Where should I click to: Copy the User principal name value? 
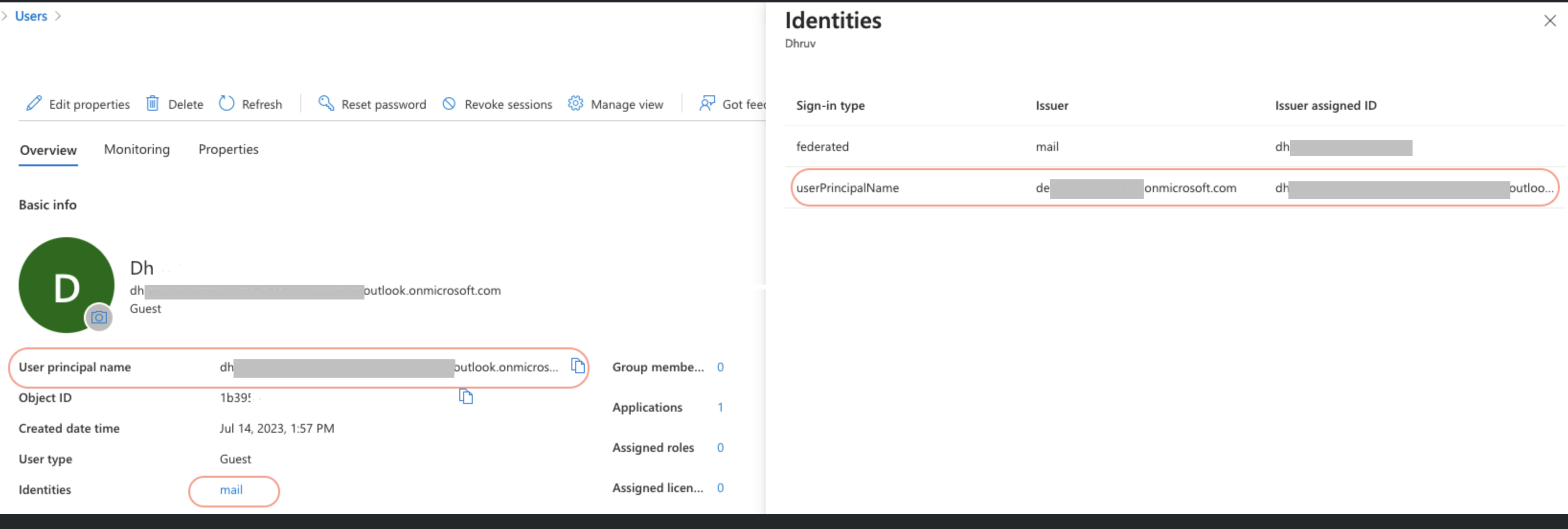[578, 366]
